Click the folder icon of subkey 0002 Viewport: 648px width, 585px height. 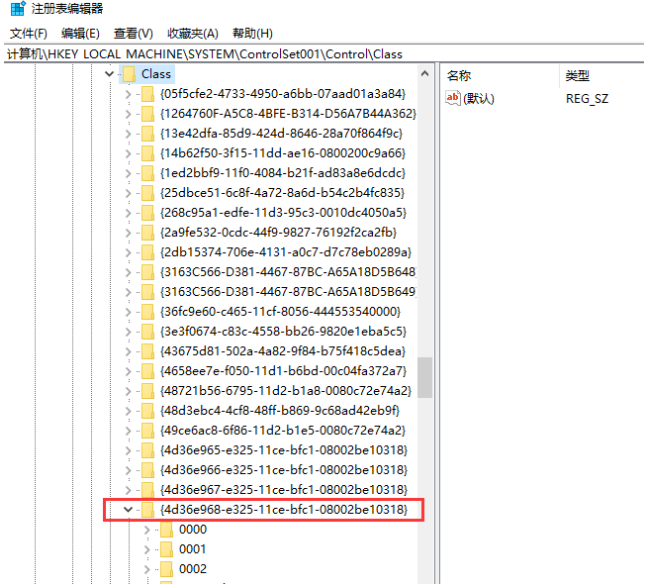tap(166, 569)
